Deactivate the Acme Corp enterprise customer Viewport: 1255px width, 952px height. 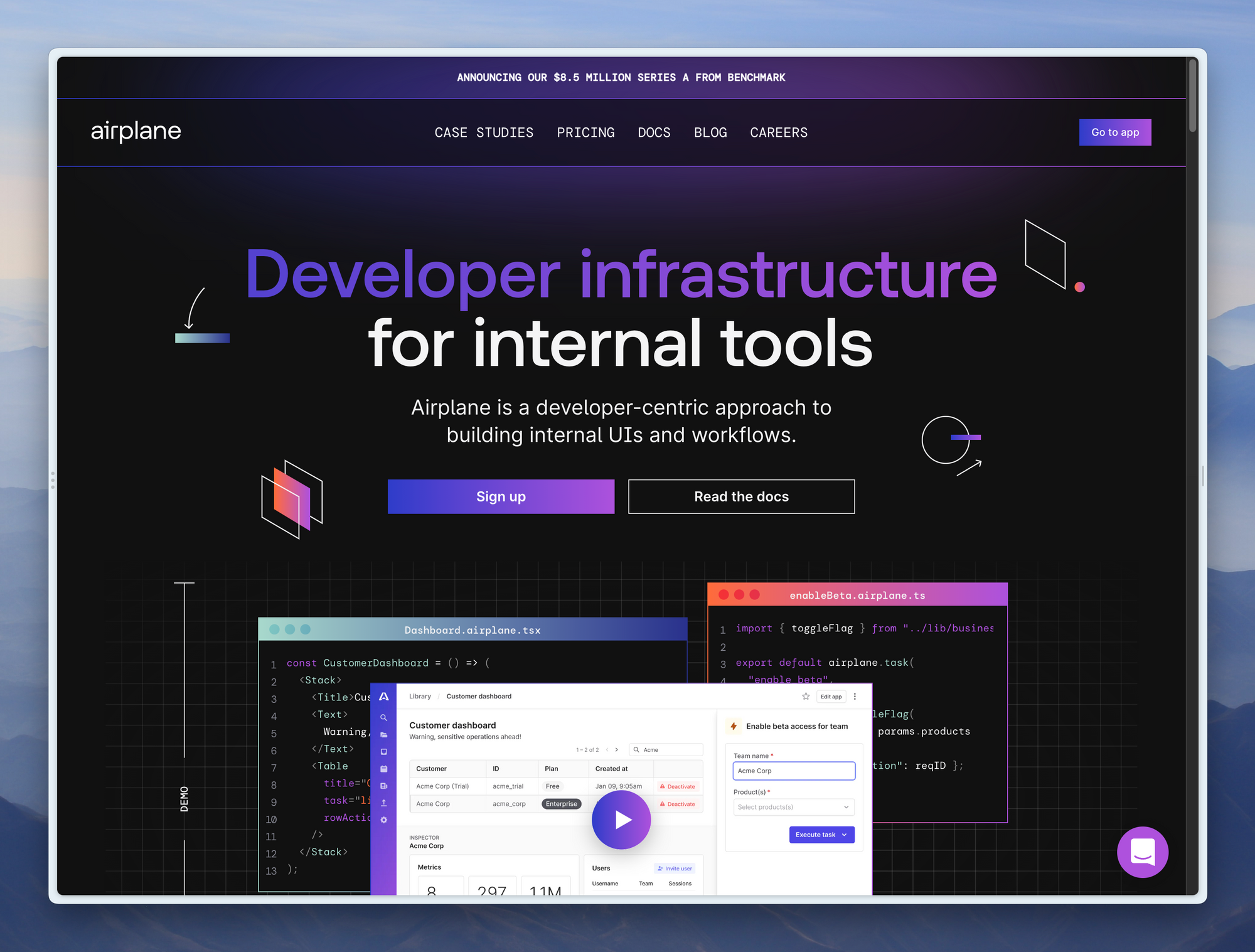click(678, 804)
